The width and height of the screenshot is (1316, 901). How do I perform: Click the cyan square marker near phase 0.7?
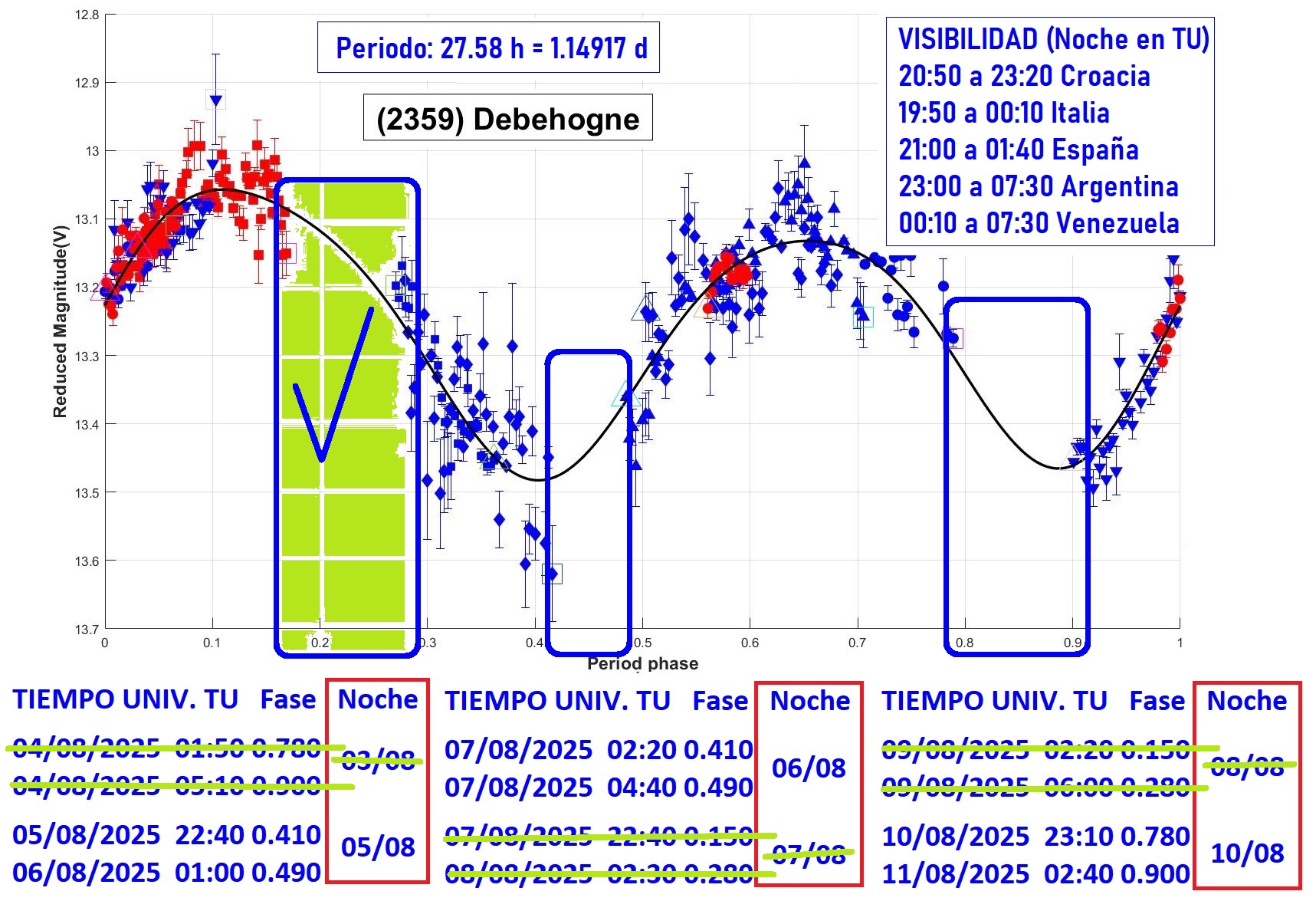tap(863, 317)
